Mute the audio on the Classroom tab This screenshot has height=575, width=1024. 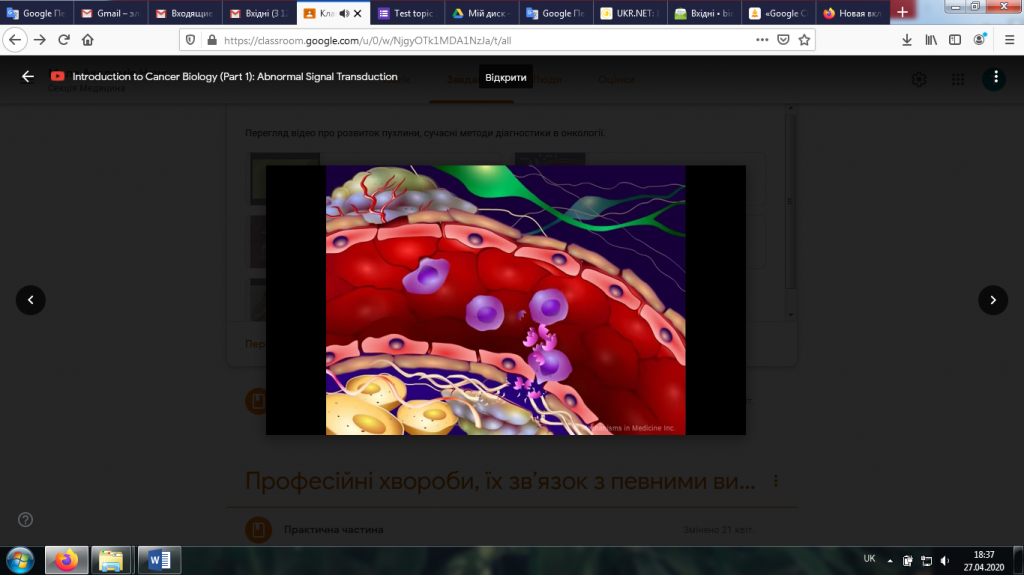344,13
